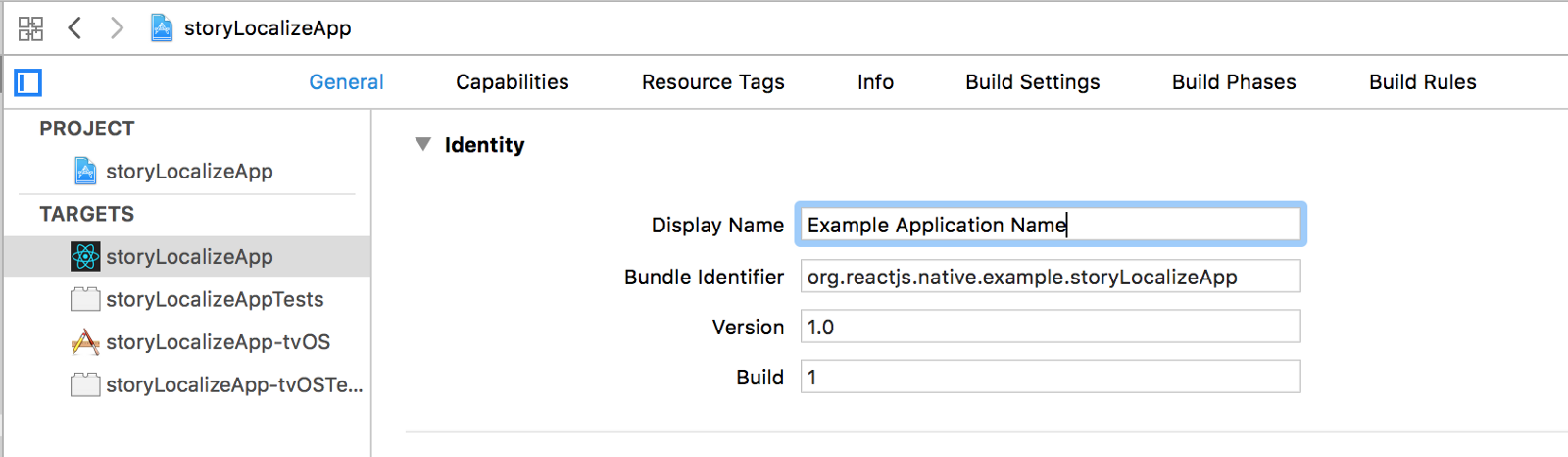Click the storyLocalizeApp breadcrumb project icon
Viewport: 1568px width, 457px height.
[x=162, y=28]
